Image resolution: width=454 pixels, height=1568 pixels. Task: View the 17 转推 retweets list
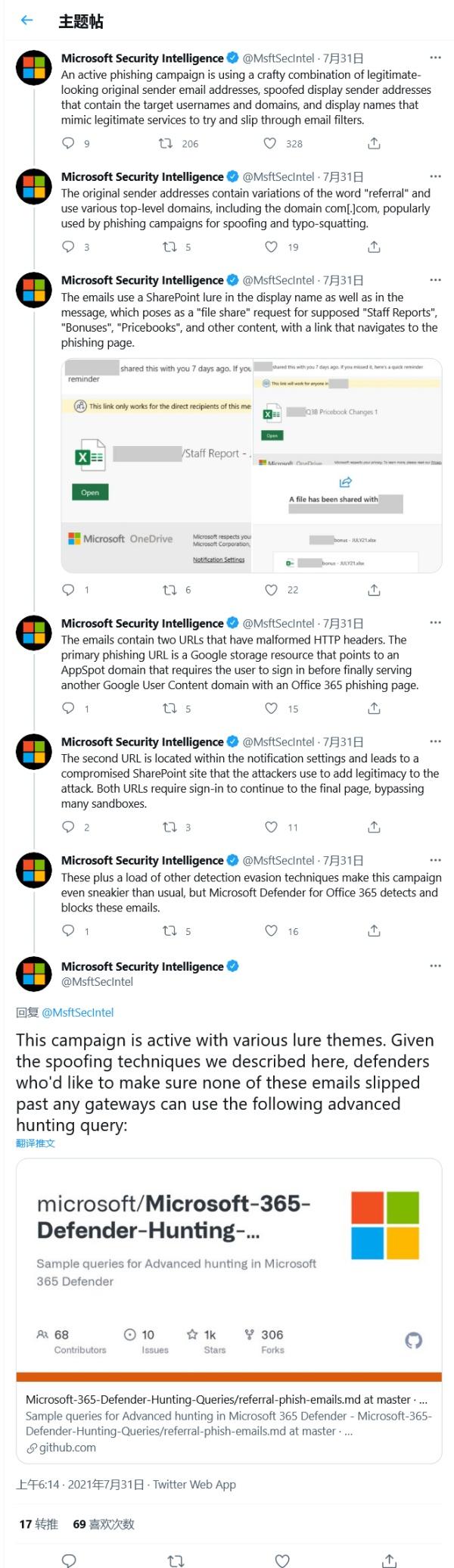pos(39,1524)
